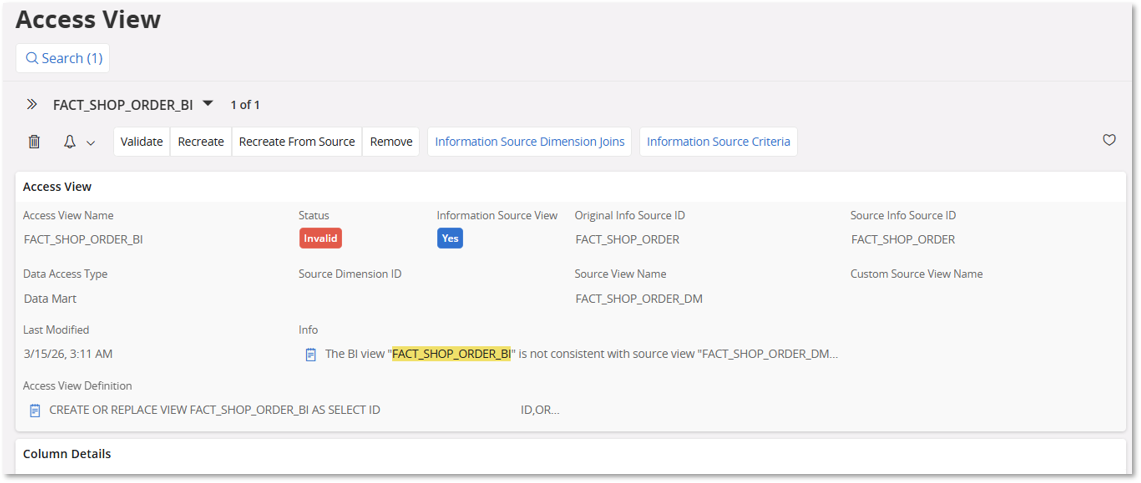Click the Source Info Source ID value

tap(903, 239)
